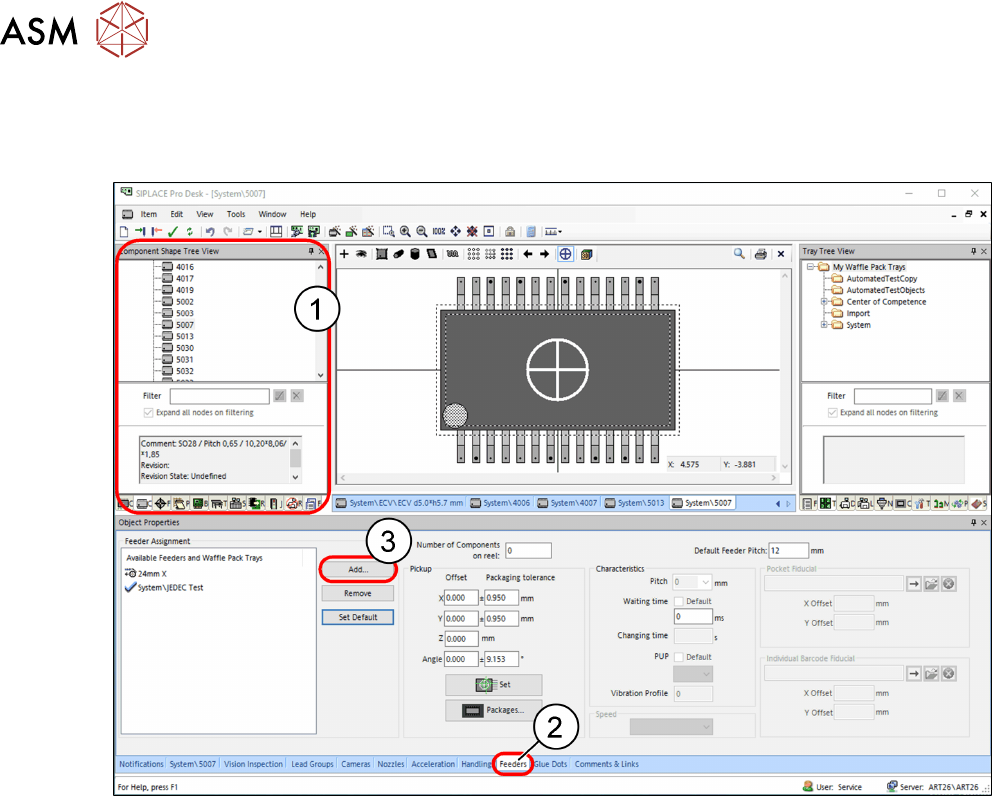Image resolution: width=992 pixels, height=796 pixels.
Task: Click the Pocket Fiducial arrow button
Action: coord(914,583)
